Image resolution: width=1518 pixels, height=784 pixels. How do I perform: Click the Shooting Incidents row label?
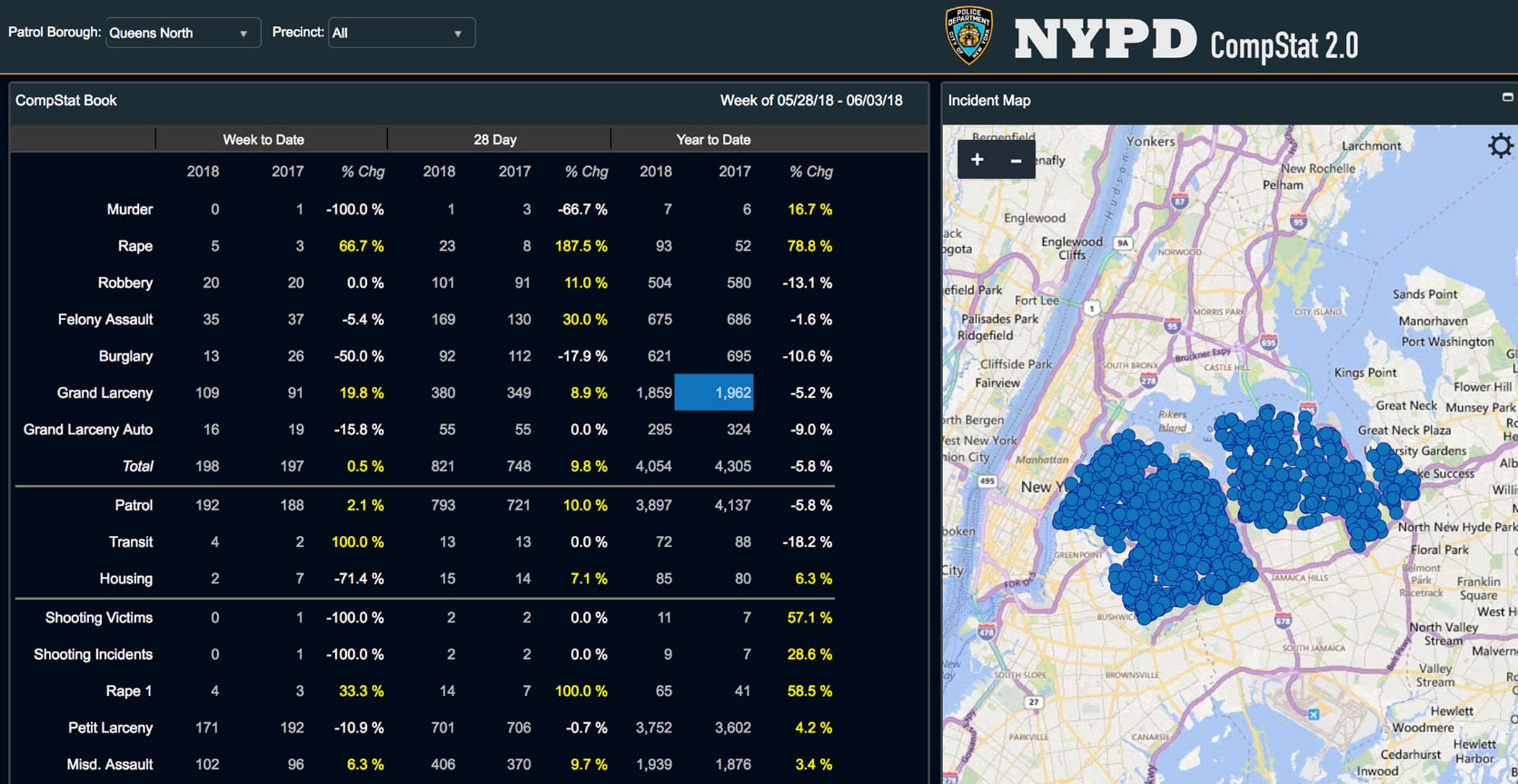[93, 654]
